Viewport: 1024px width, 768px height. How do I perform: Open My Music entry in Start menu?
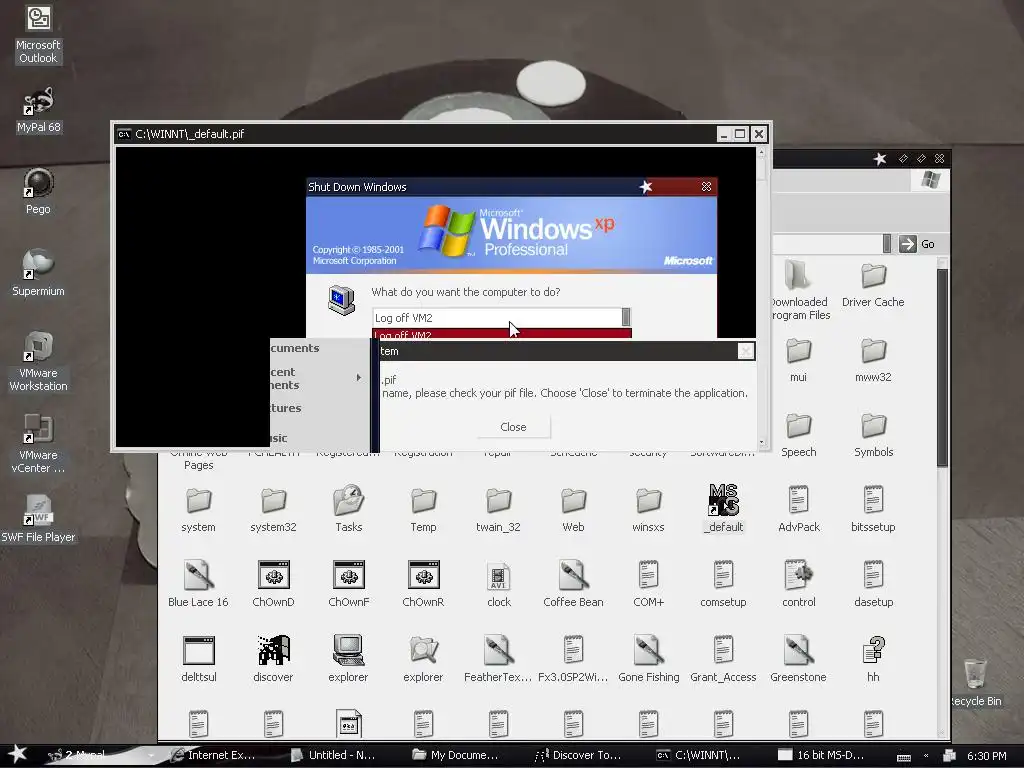click(x=320, y=438)
